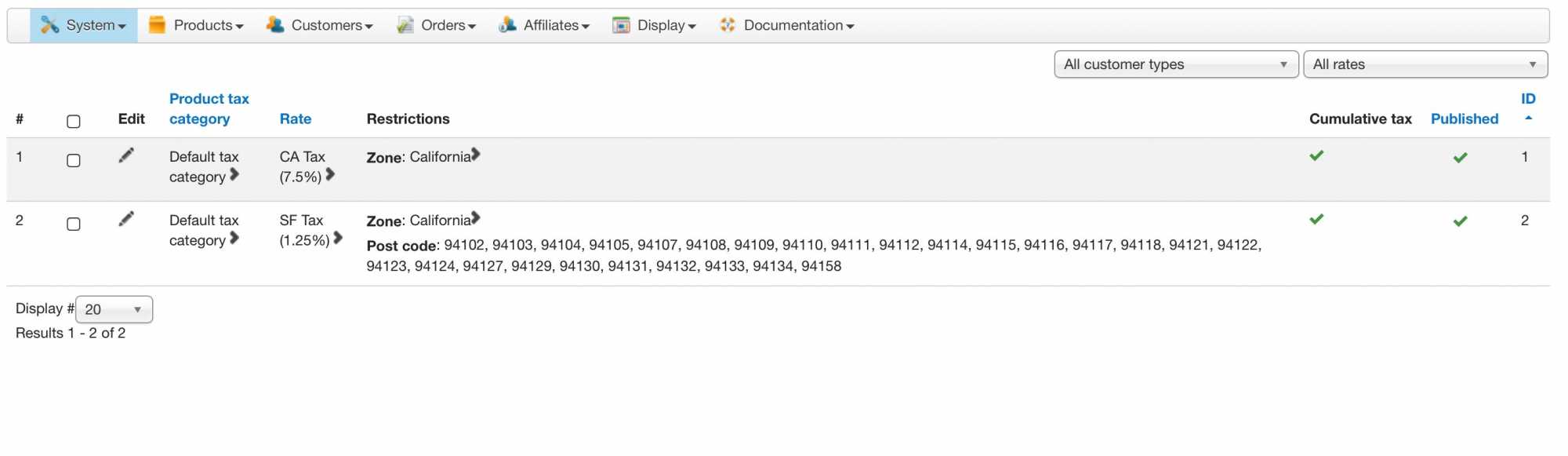Toggle published checkmark for CA Tax row

click(x=1460, y=158)
